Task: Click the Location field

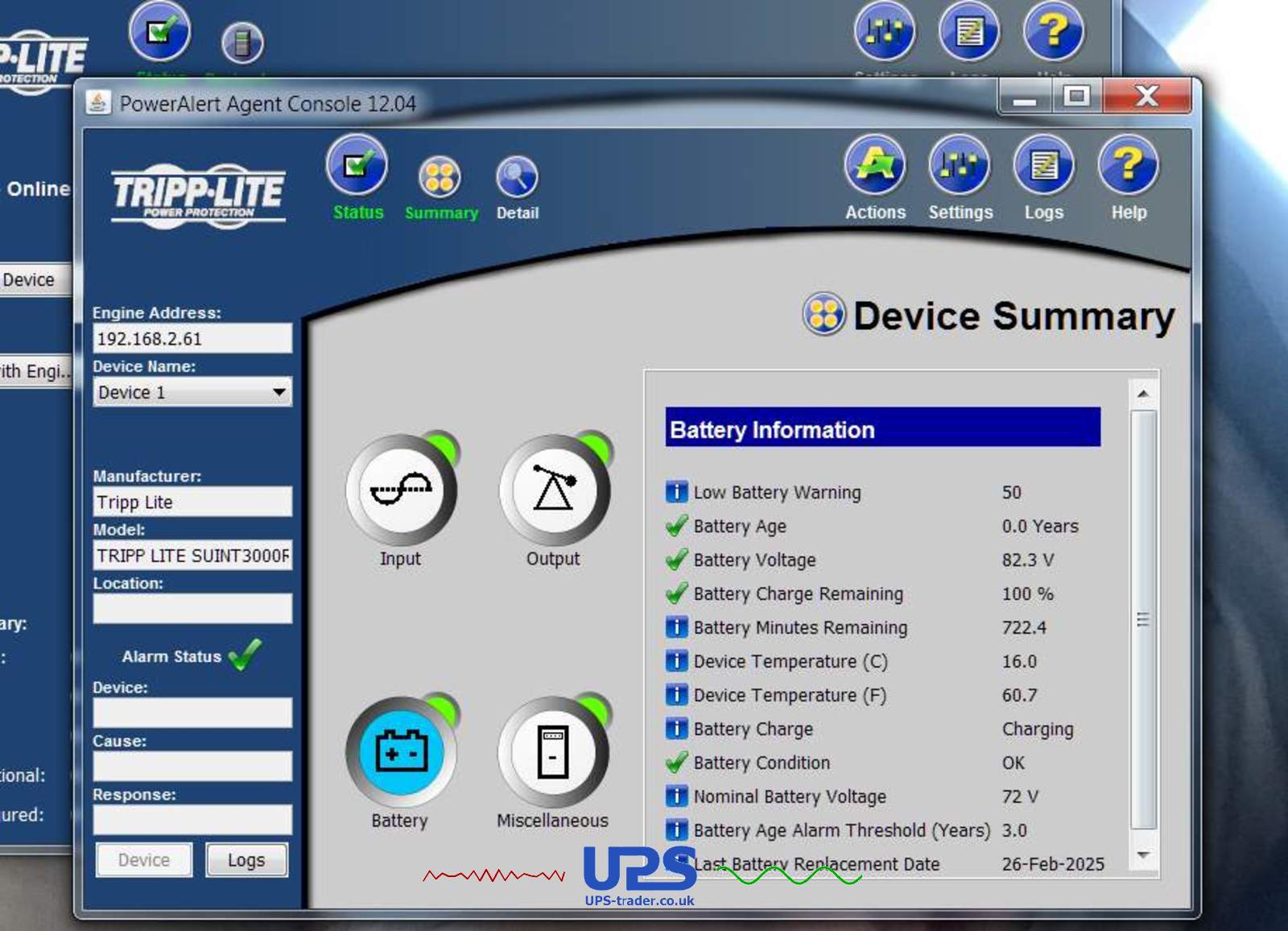Action: 192,608
